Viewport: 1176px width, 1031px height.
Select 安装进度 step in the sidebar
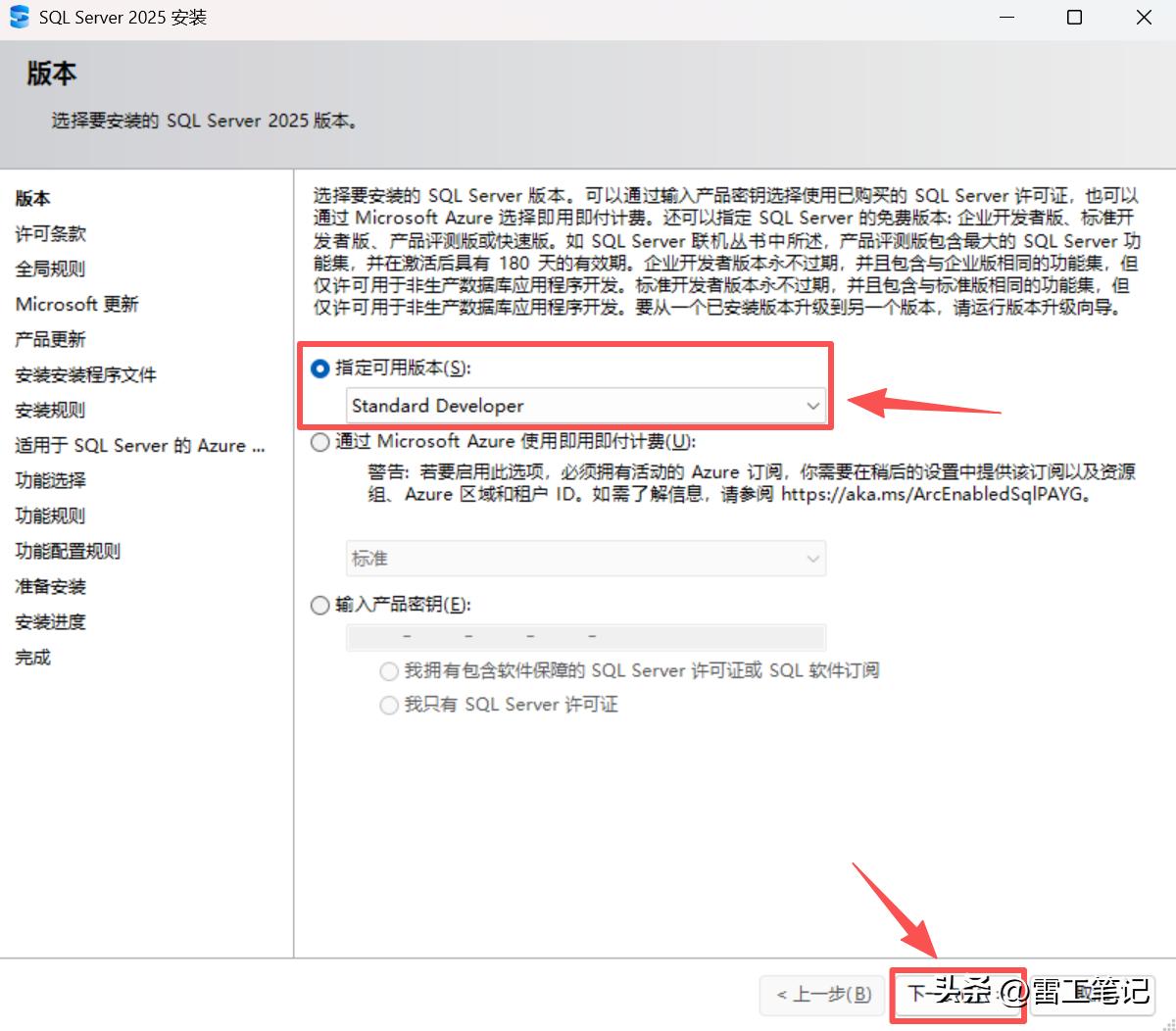[51, 621]
